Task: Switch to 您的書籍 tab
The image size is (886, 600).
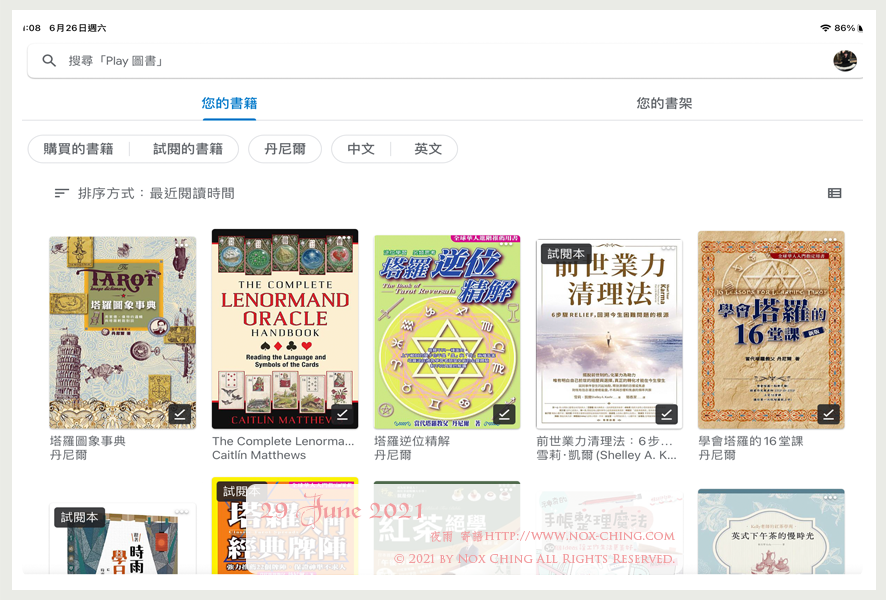Action: tap(229, 103)
